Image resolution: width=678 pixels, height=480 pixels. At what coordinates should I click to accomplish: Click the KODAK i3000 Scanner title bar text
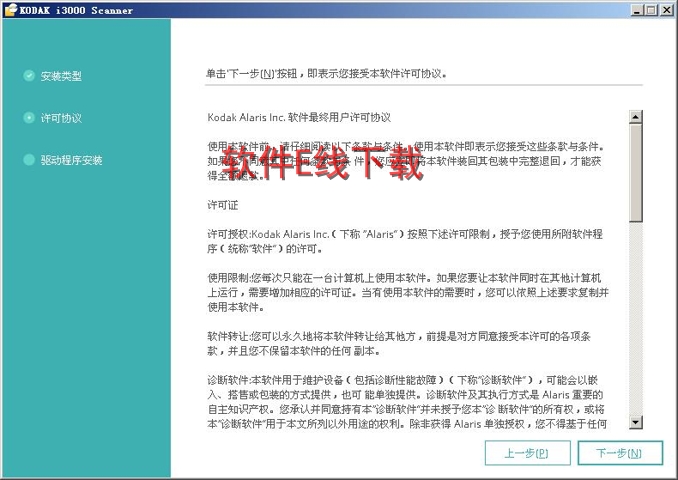[76, 9]
